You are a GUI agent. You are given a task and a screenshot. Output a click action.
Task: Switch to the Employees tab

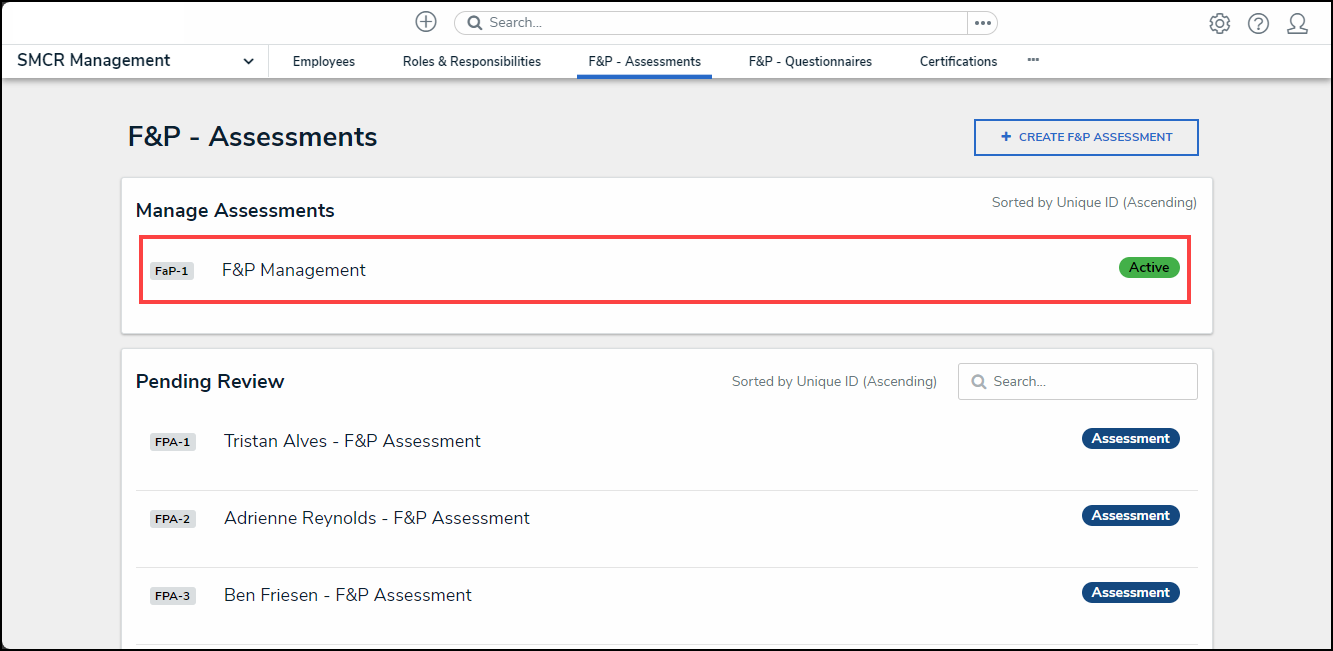(x=323, y=61)
